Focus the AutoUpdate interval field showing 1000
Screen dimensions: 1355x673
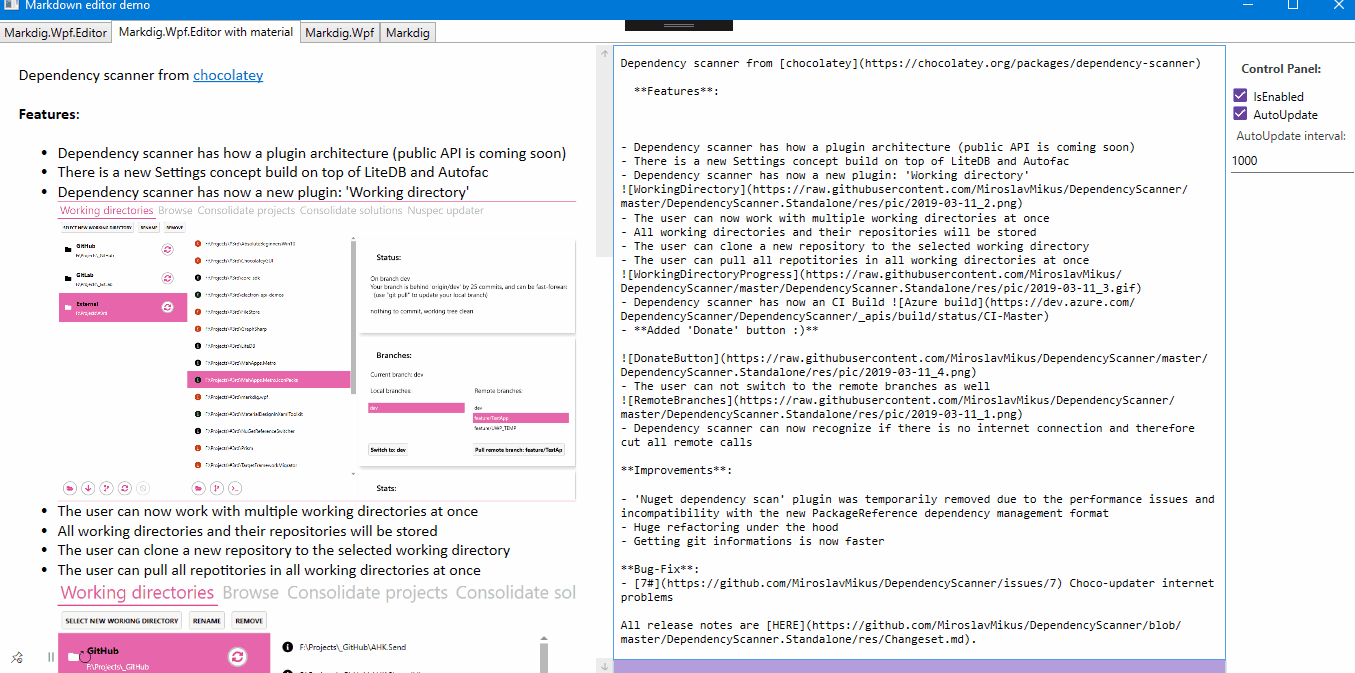1293,160
